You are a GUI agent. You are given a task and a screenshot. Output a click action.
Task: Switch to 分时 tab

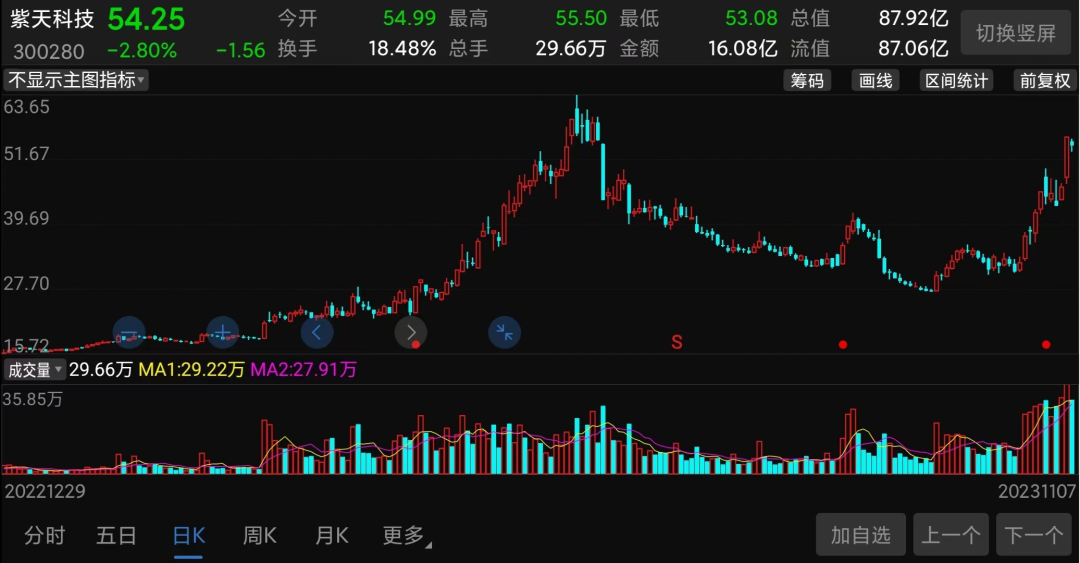45,535
